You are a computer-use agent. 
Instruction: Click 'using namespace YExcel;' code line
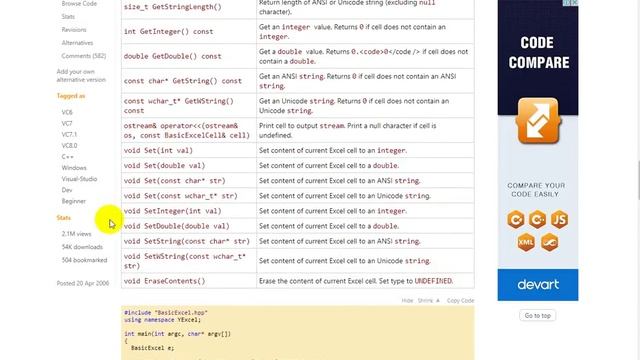click(162, 320)
